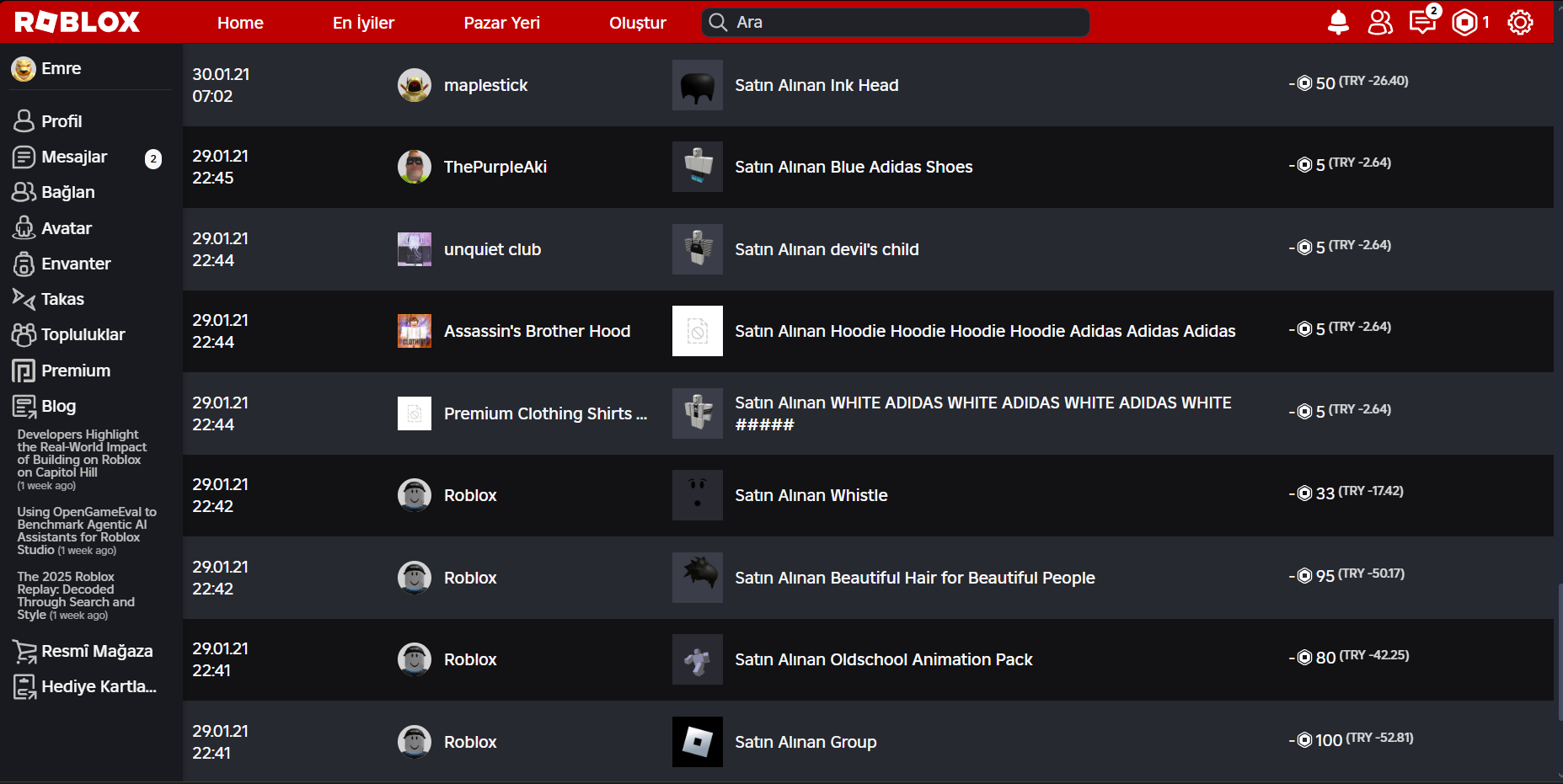Open chat messages icon in header
This screenshot has width=1563, height=784.
pyautogui.click(x=1423, y=21)
